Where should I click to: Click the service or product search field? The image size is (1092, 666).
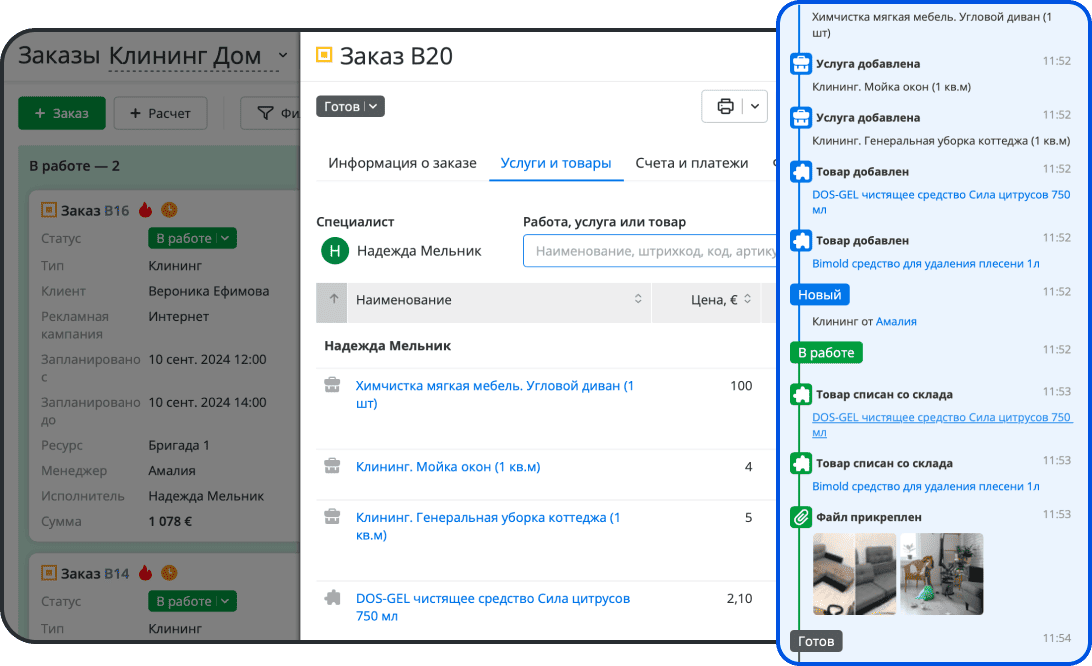[650, 251]
